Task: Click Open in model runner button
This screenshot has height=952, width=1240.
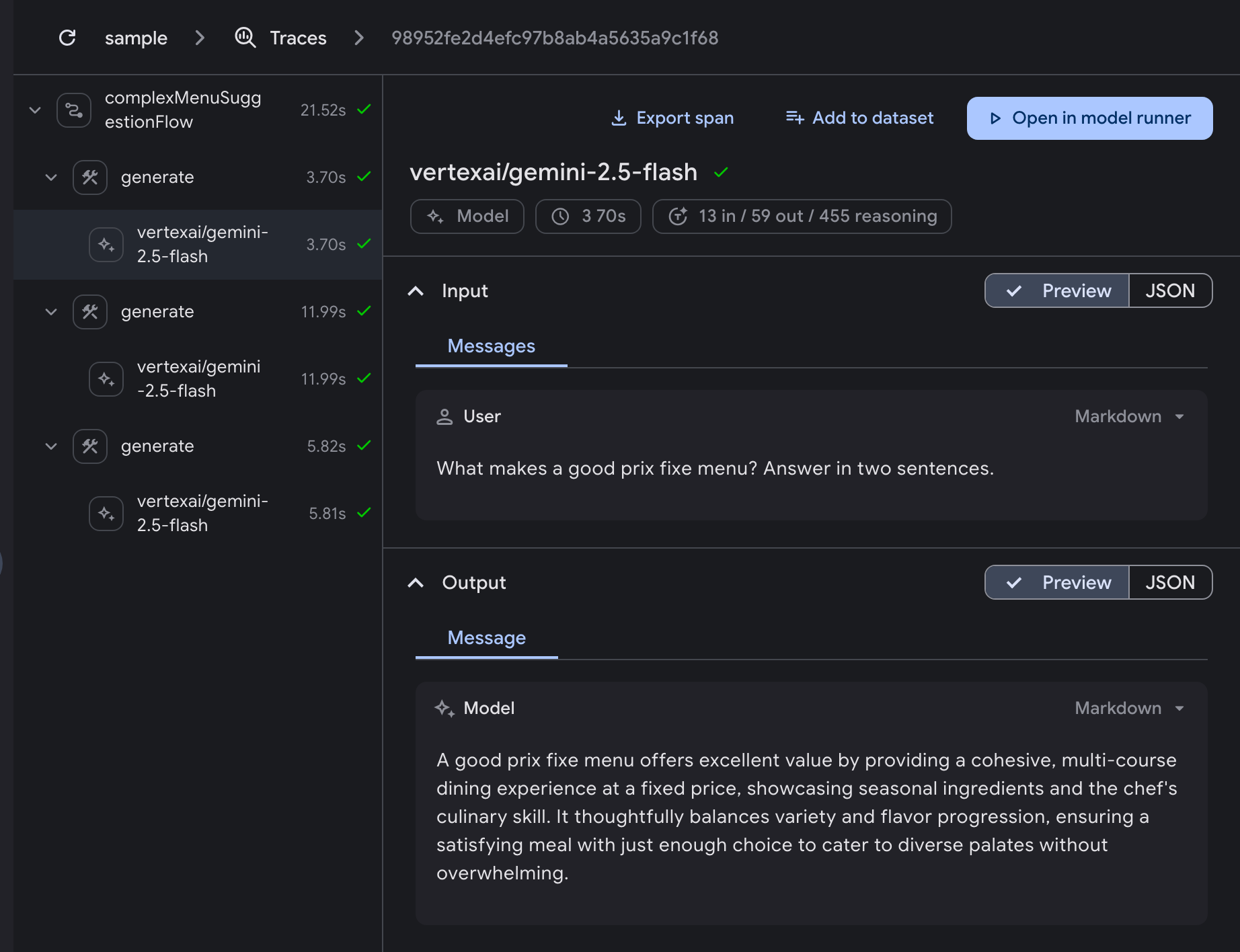Action: 1089,118
